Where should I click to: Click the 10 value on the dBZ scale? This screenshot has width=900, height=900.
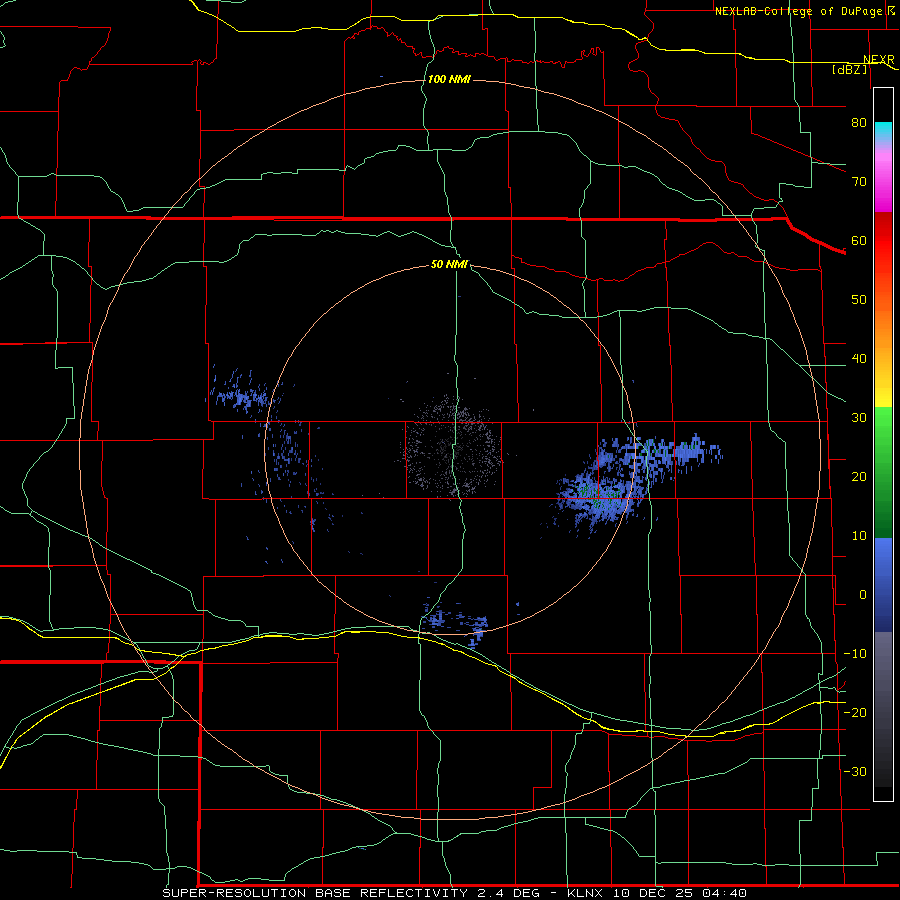click(859, 536)
